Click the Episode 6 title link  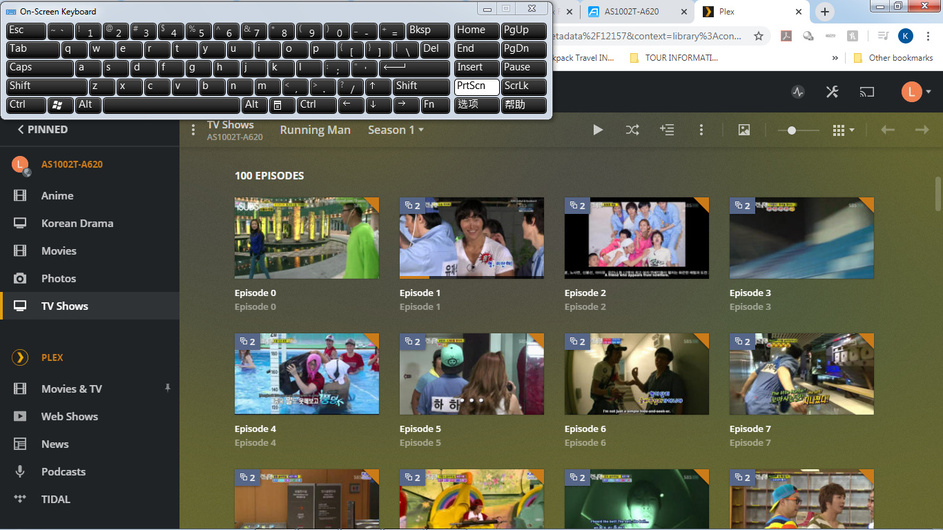[585, 429]
